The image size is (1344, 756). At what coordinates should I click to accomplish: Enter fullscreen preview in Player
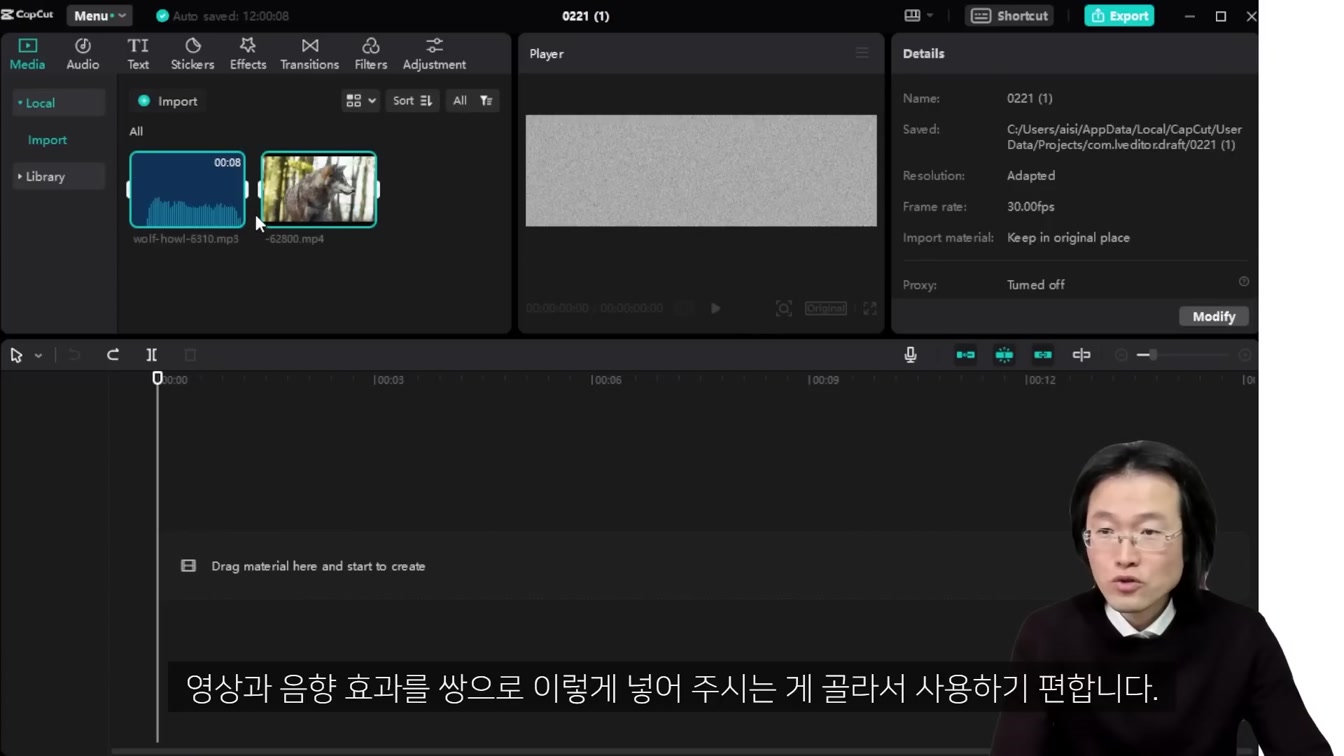[870, 309]
